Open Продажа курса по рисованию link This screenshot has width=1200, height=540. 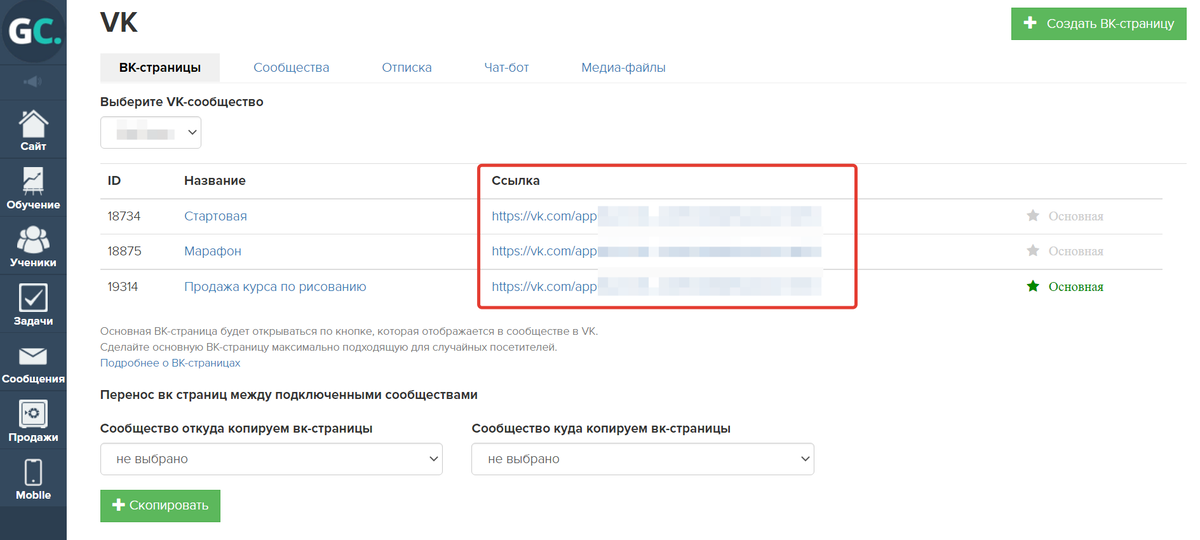(x=275, y=286)
